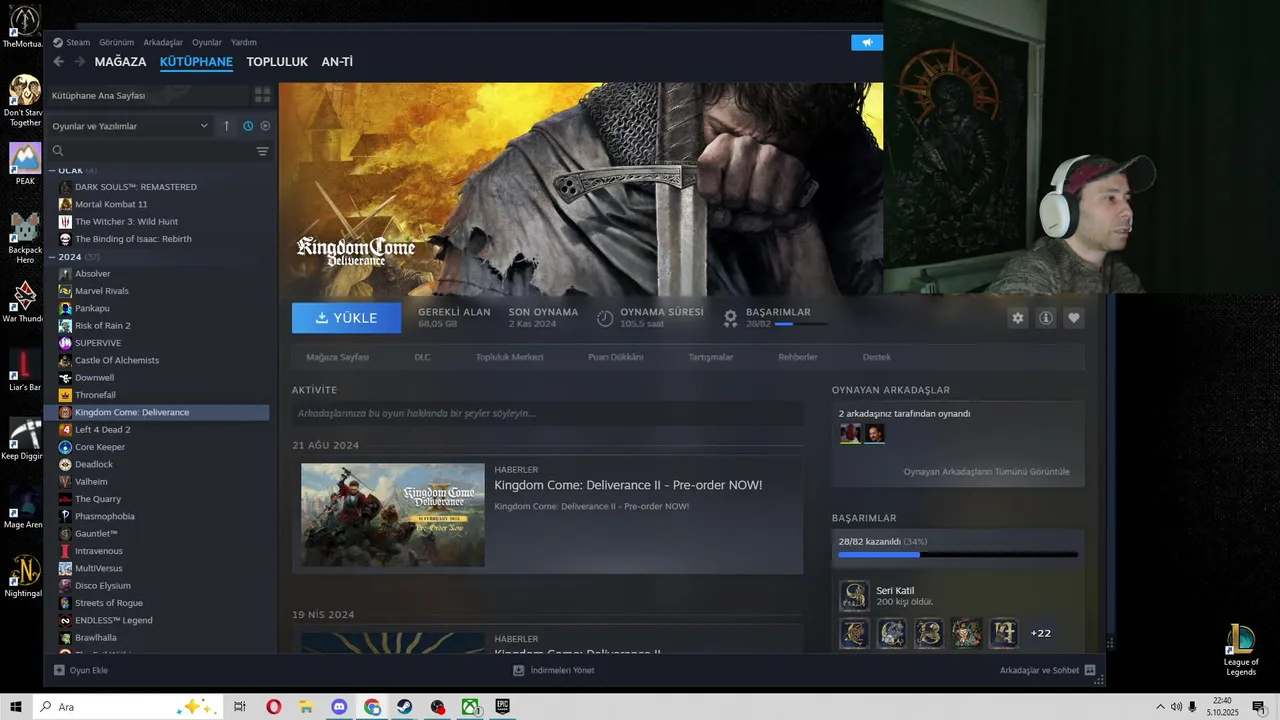Image resolution: width=1280 pixels, height=720 pixels.
Task: Open the AN-Tİ profile tab
Action: [337, 62]
